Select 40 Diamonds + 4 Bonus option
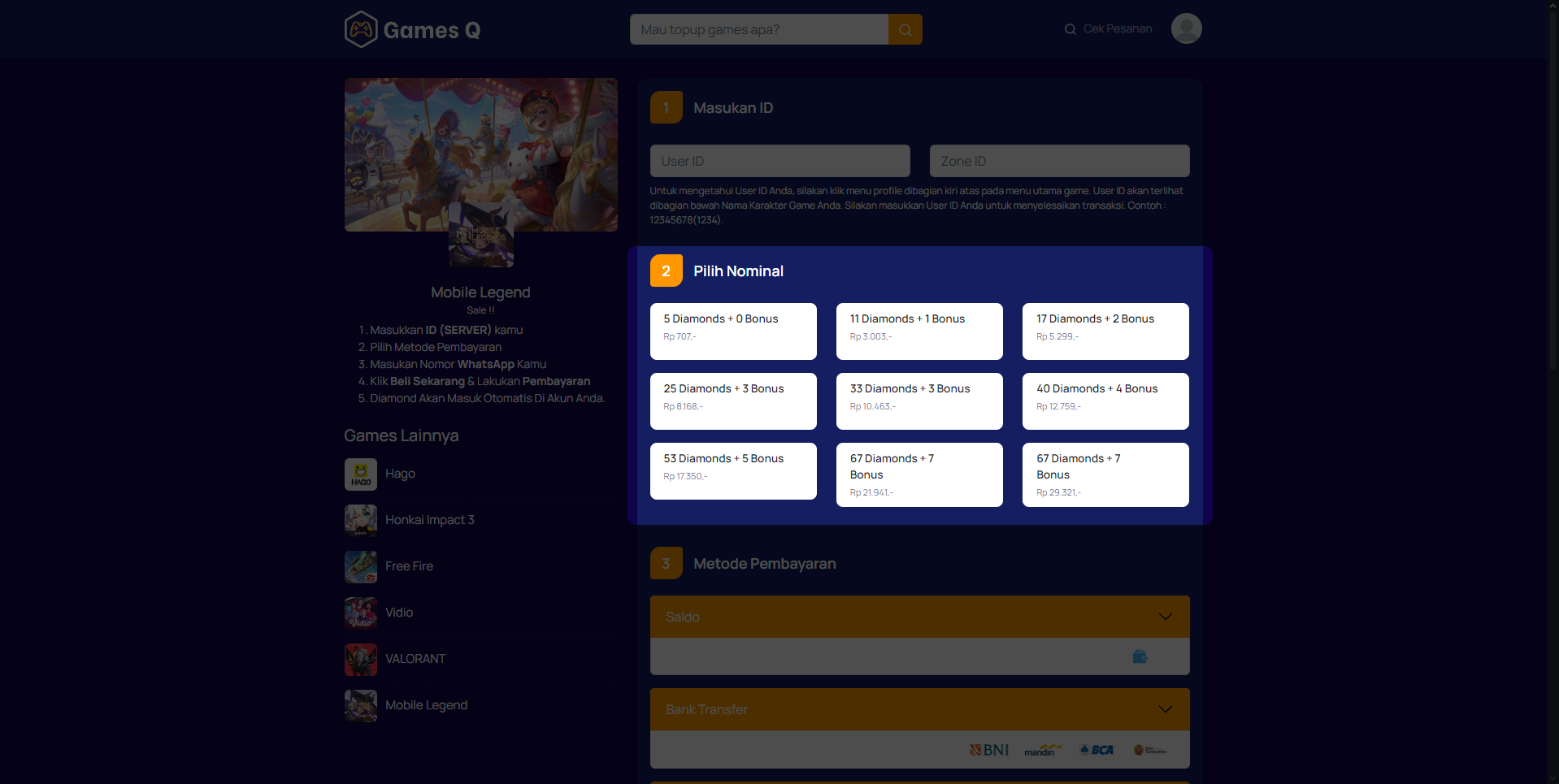This screenshot has height=784, width=1559. [1105, 401]
